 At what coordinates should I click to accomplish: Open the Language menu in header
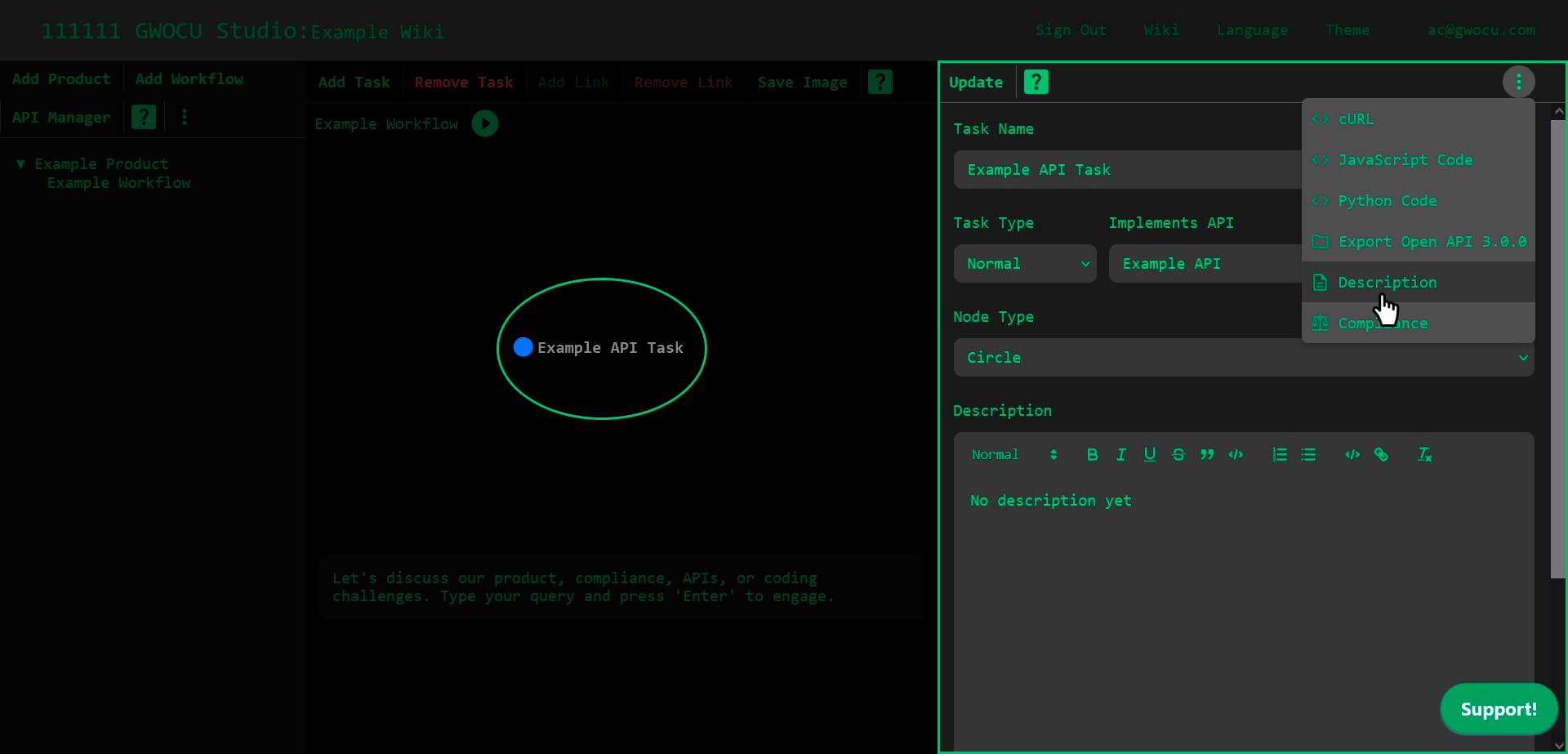(1252, 30)
